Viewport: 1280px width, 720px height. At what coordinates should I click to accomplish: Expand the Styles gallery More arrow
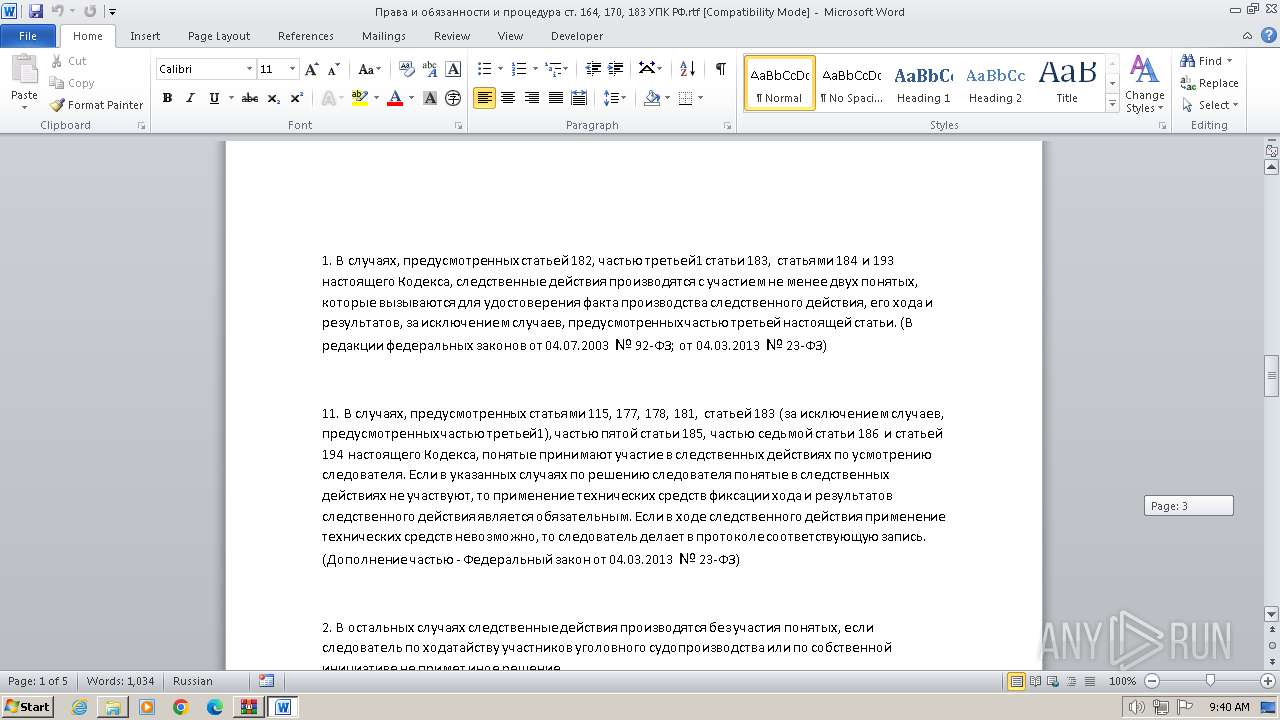click(1112, 104)
